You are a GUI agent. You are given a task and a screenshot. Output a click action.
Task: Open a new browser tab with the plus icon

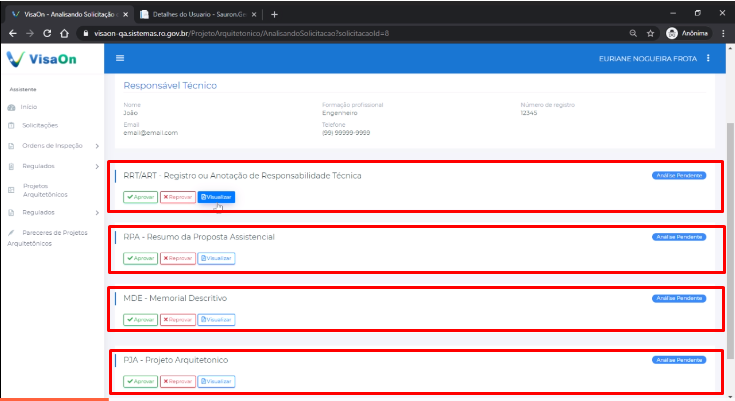tap(274, 15)
